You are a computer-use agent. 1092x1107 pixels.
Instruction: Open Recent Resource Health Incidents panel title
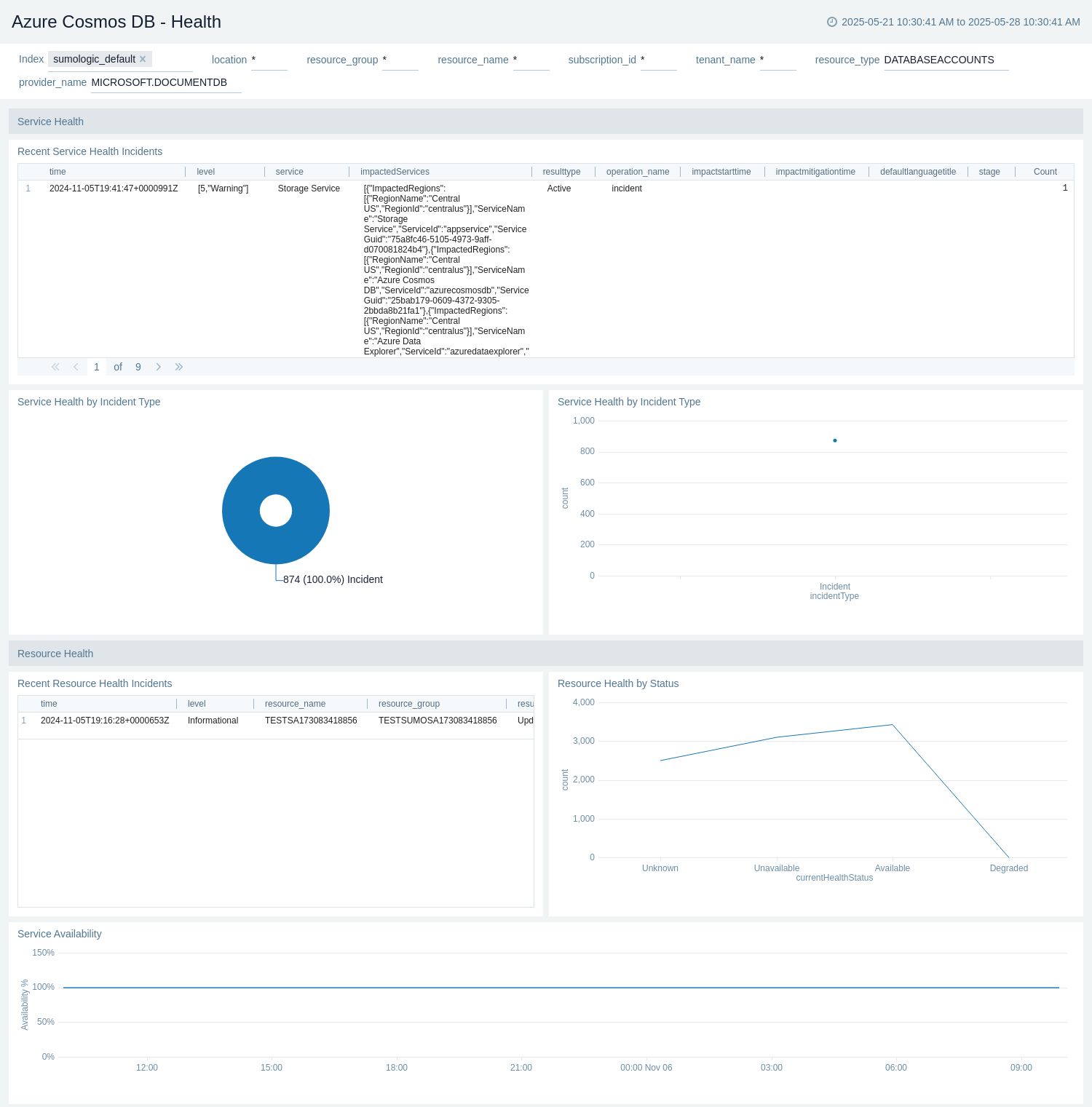coord(95,683)
